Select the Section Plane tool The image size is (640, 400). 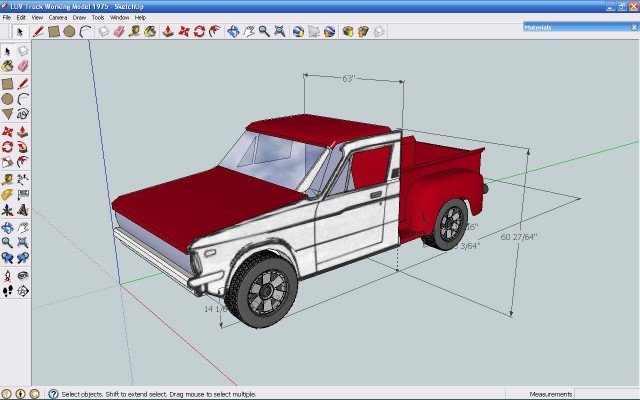coord(22,291)
